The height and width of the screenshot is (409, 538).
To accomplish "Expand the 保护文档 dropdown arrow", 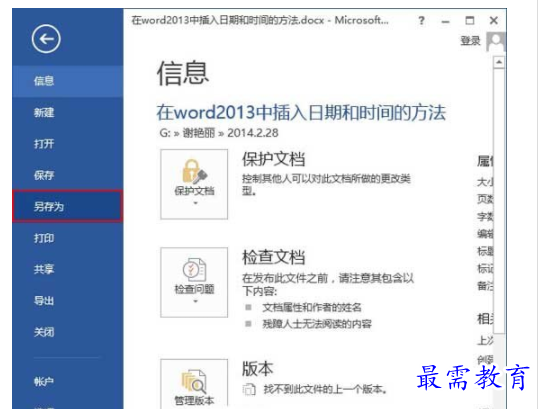I will pyautogui.click(x=195, y=203).
